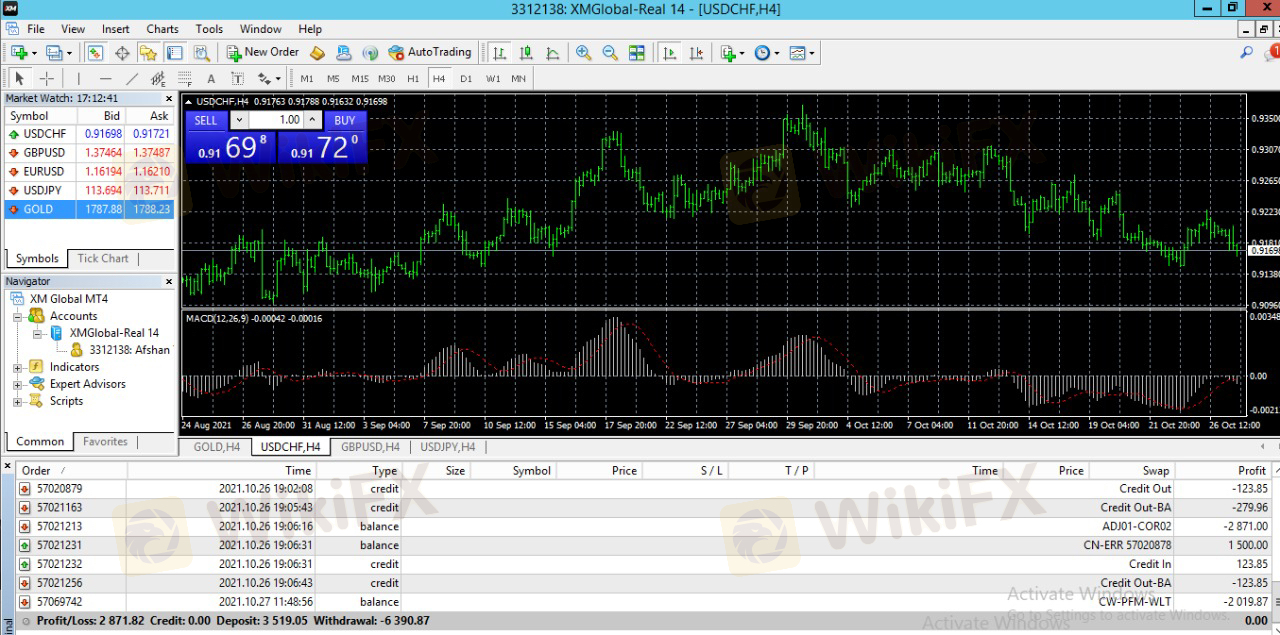Switch chart to line chart icon
Viewport: 1280px width, 635px height.
pyautogui.click(x=552, y=52)
